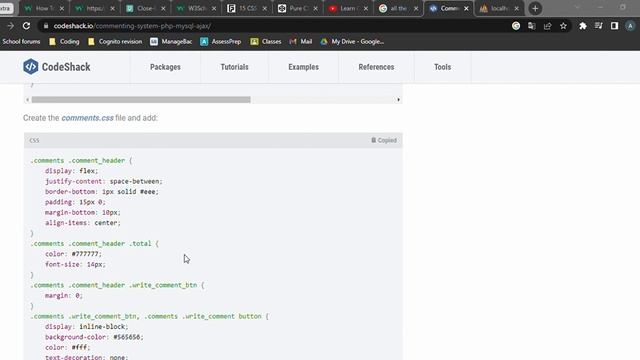Open the Cognito revision bookmark folder
Screen dimensions: 640x360
[x=115, y=41]
